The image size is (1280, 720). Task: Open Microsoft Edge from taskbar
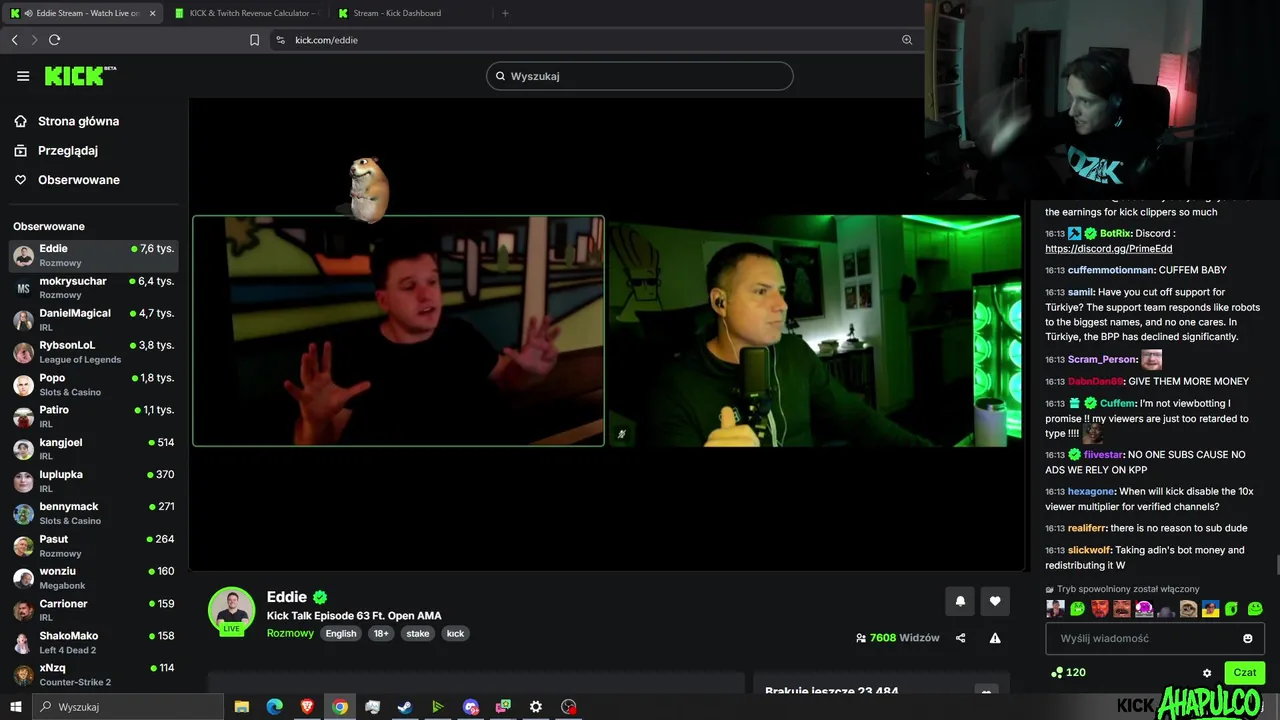(x=275, y=707)
